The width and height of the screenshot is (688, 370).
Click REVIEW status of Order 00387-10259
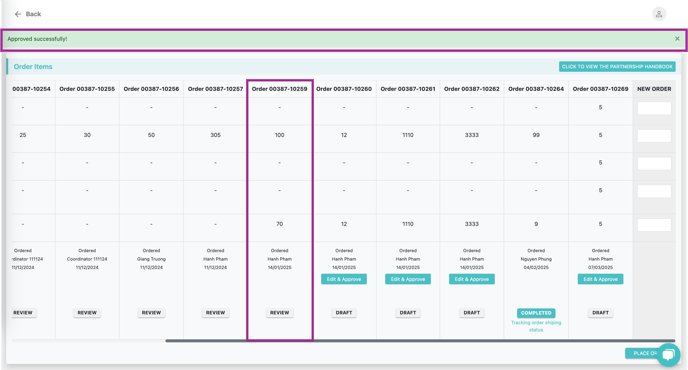[x=280, y=313]
